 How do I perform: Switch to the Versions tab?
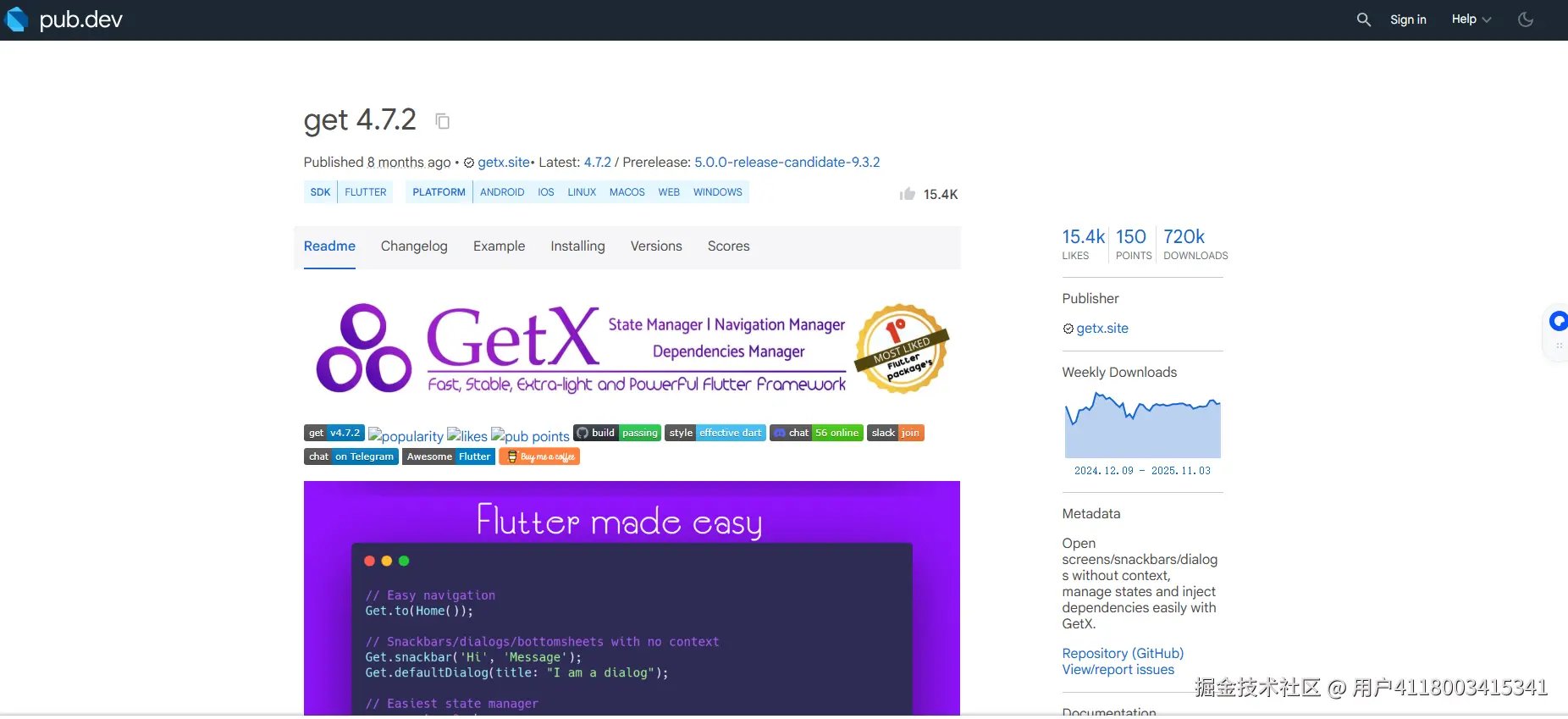(656, 246)
